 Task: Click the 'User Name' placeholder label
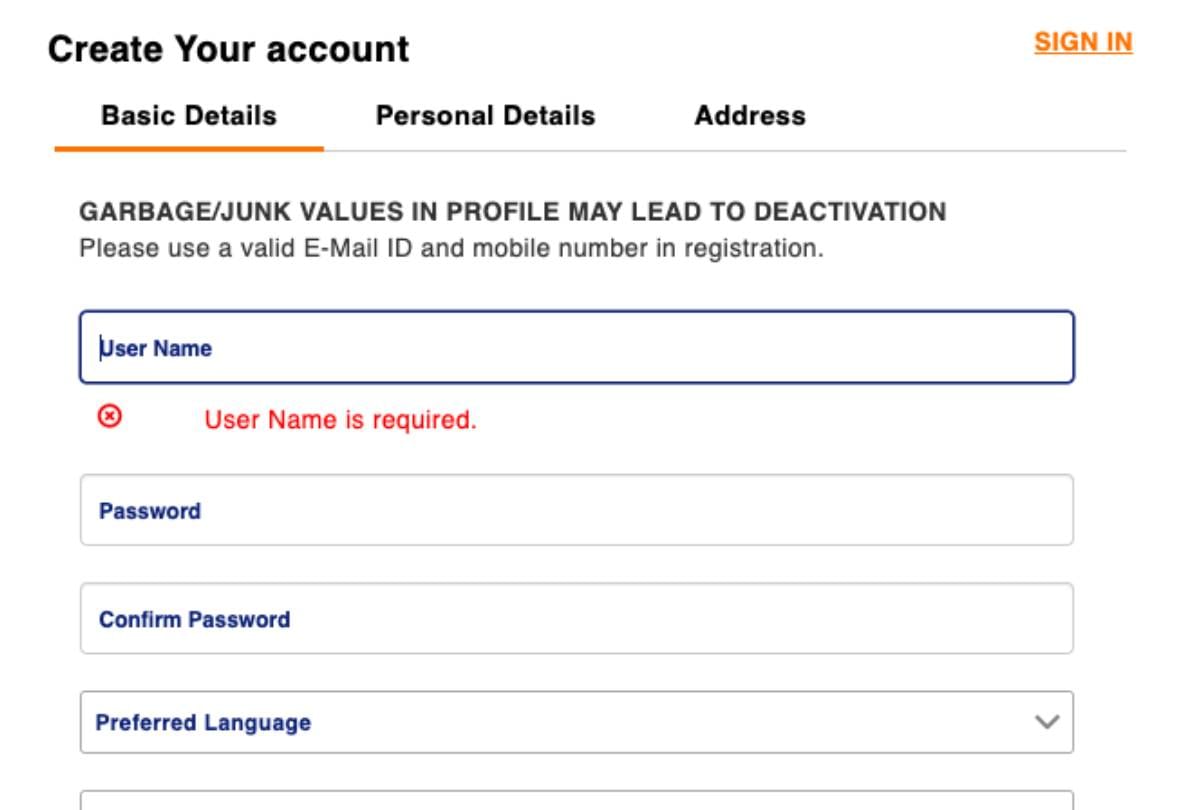(156, 348)
